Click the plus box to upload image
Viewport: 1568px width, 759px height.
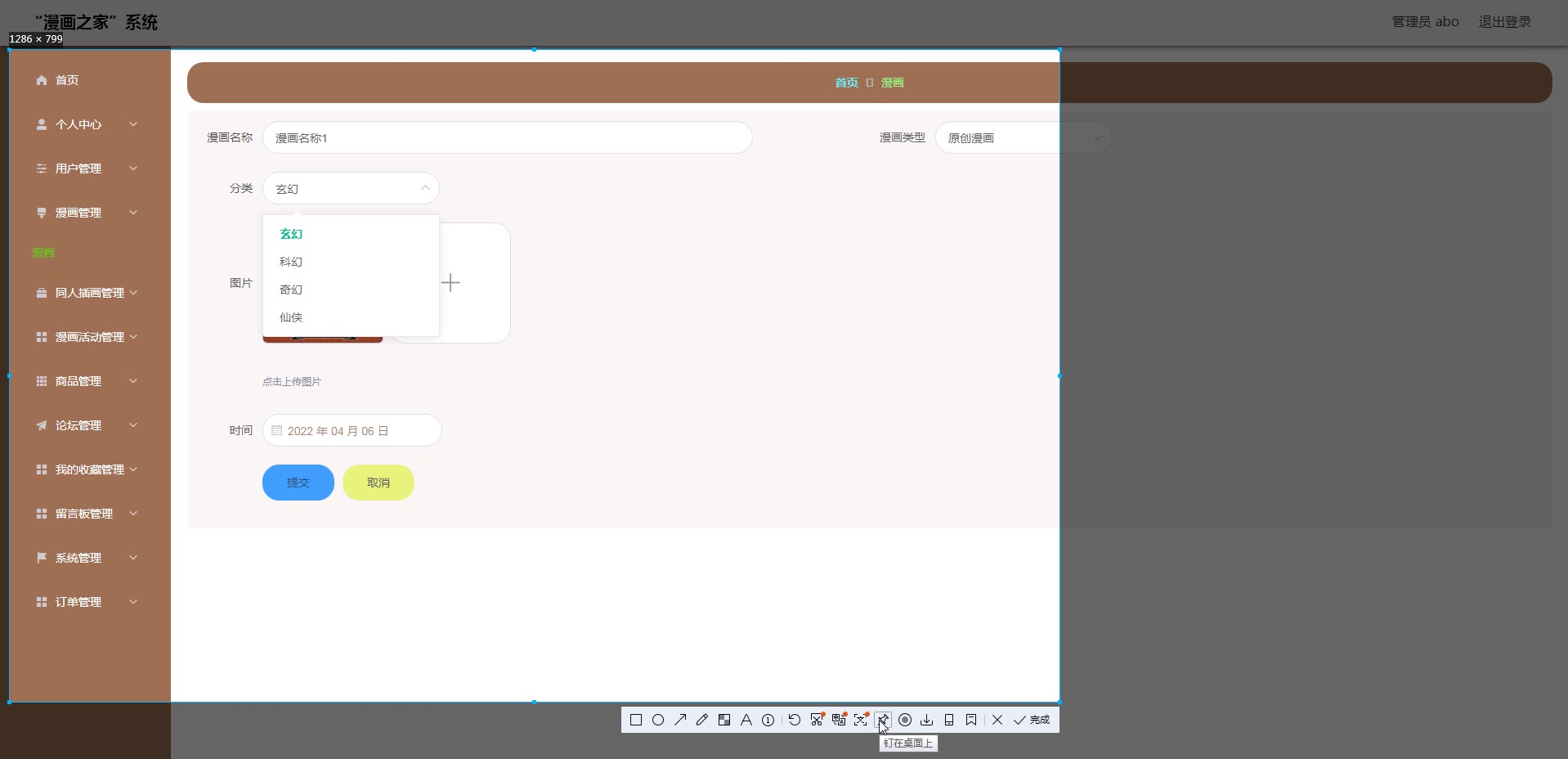451,283
